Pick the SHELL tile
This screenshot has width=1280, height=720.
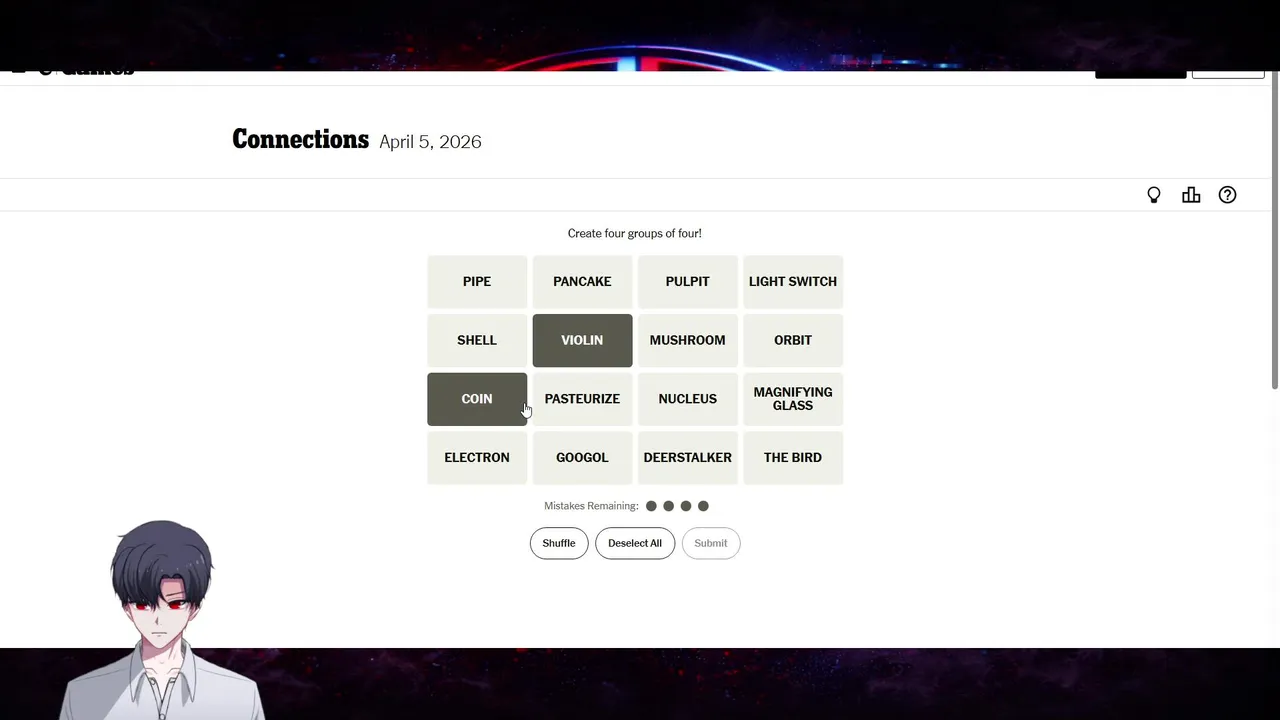coord(477,340)
